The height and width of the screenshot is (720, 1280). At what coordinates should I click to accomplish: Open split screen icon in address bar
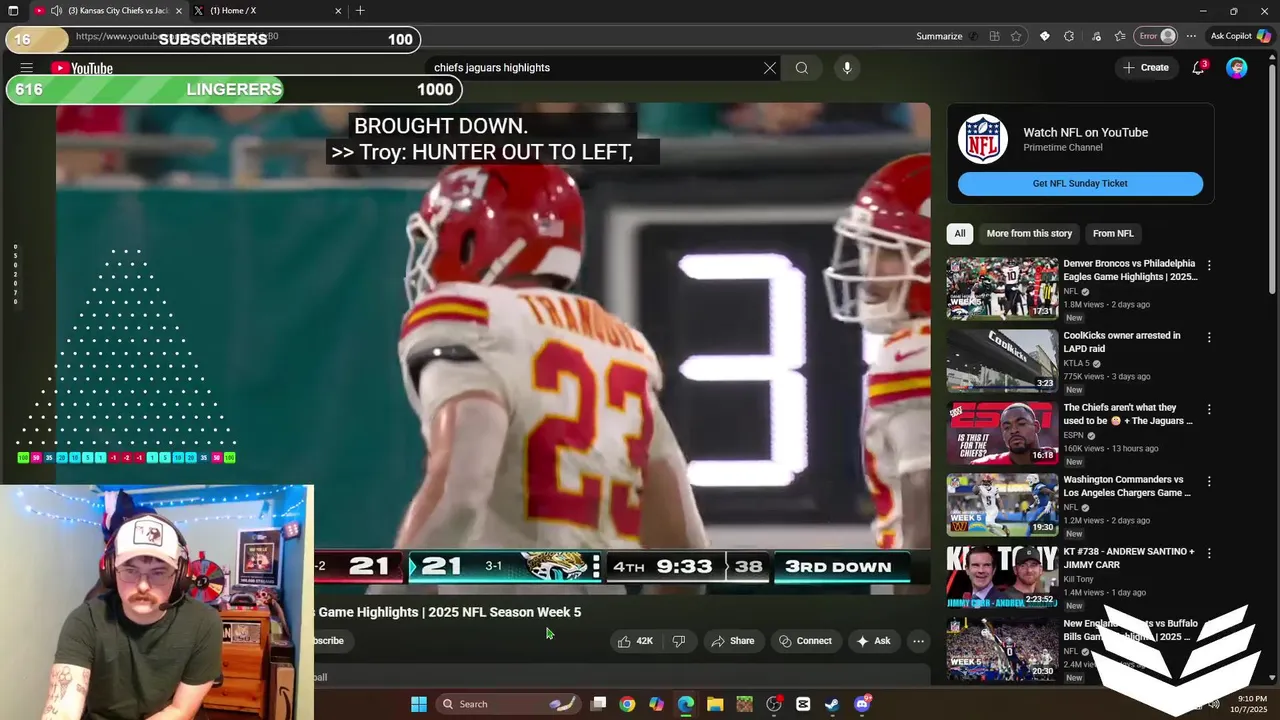[x=994, y=36]
